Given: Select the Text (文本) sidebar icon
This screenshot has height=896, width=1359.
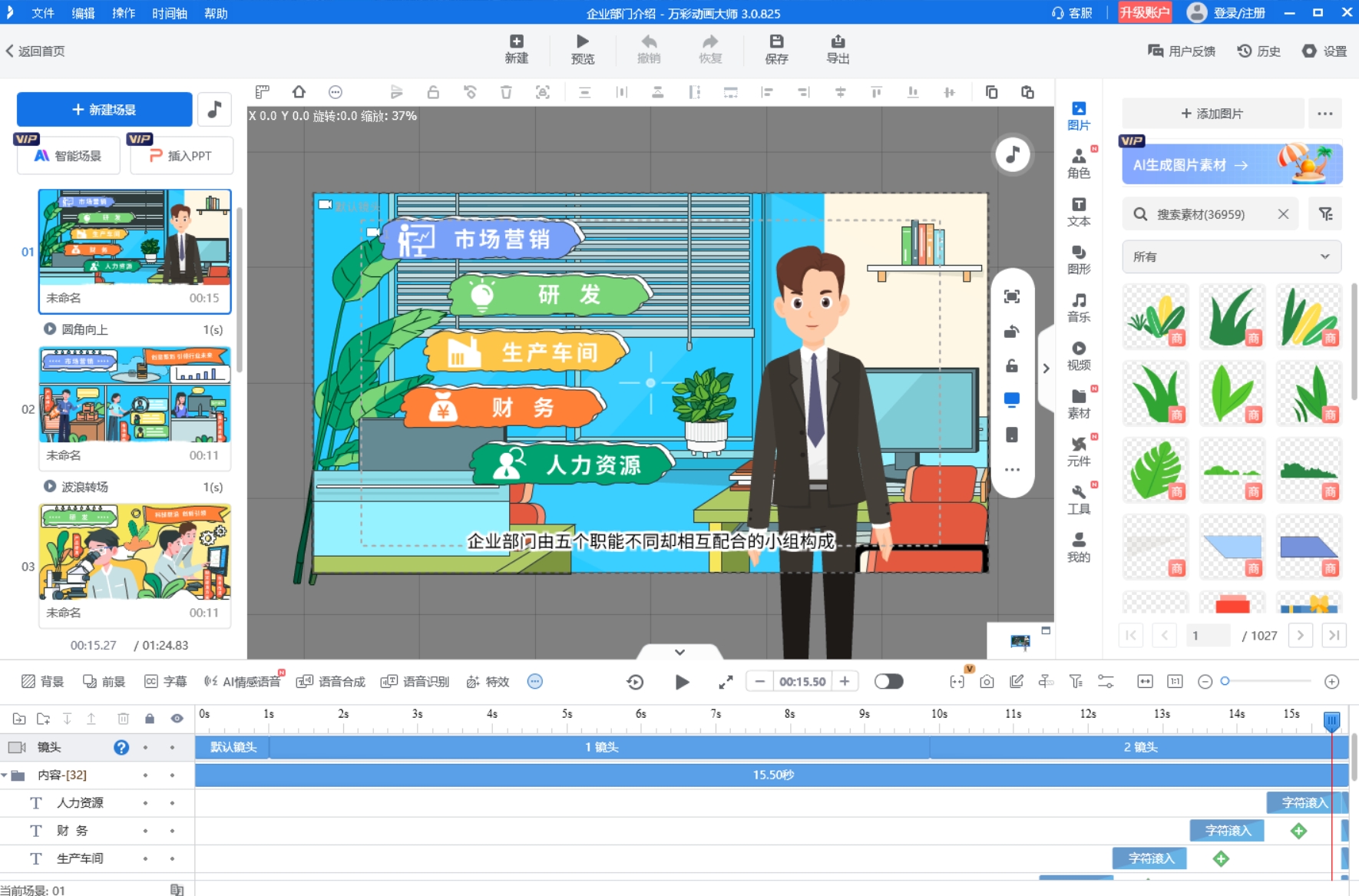Looking at the screenshot, I should click(1078, 212).
